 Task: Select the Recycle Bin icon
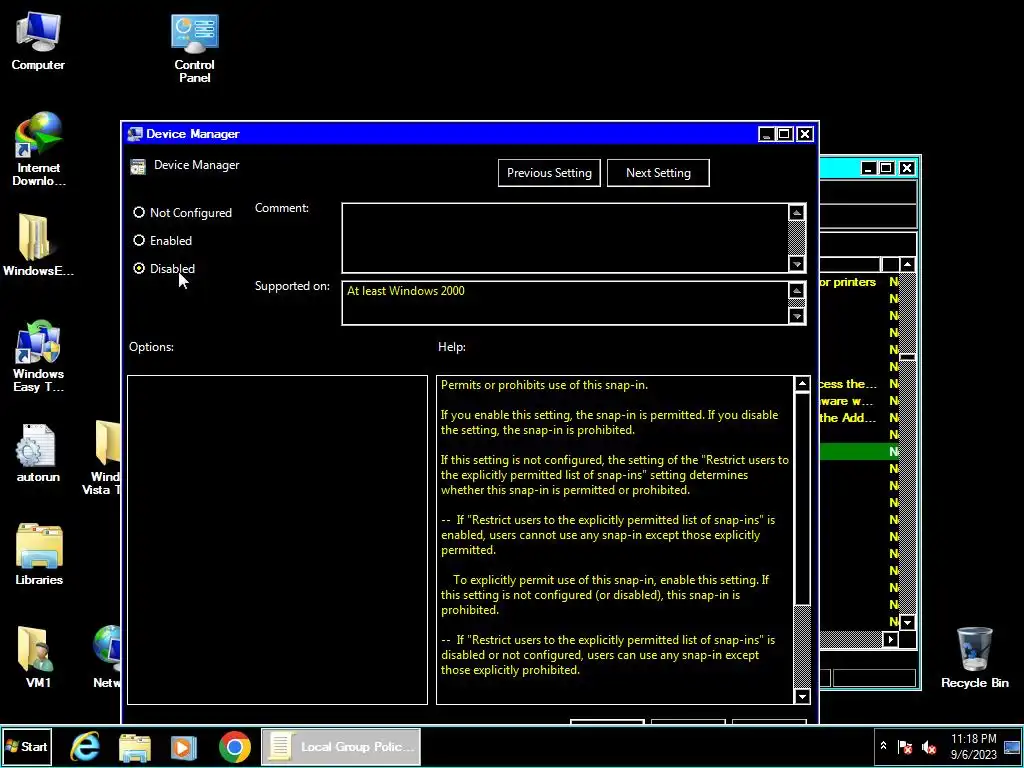point(974,657)
